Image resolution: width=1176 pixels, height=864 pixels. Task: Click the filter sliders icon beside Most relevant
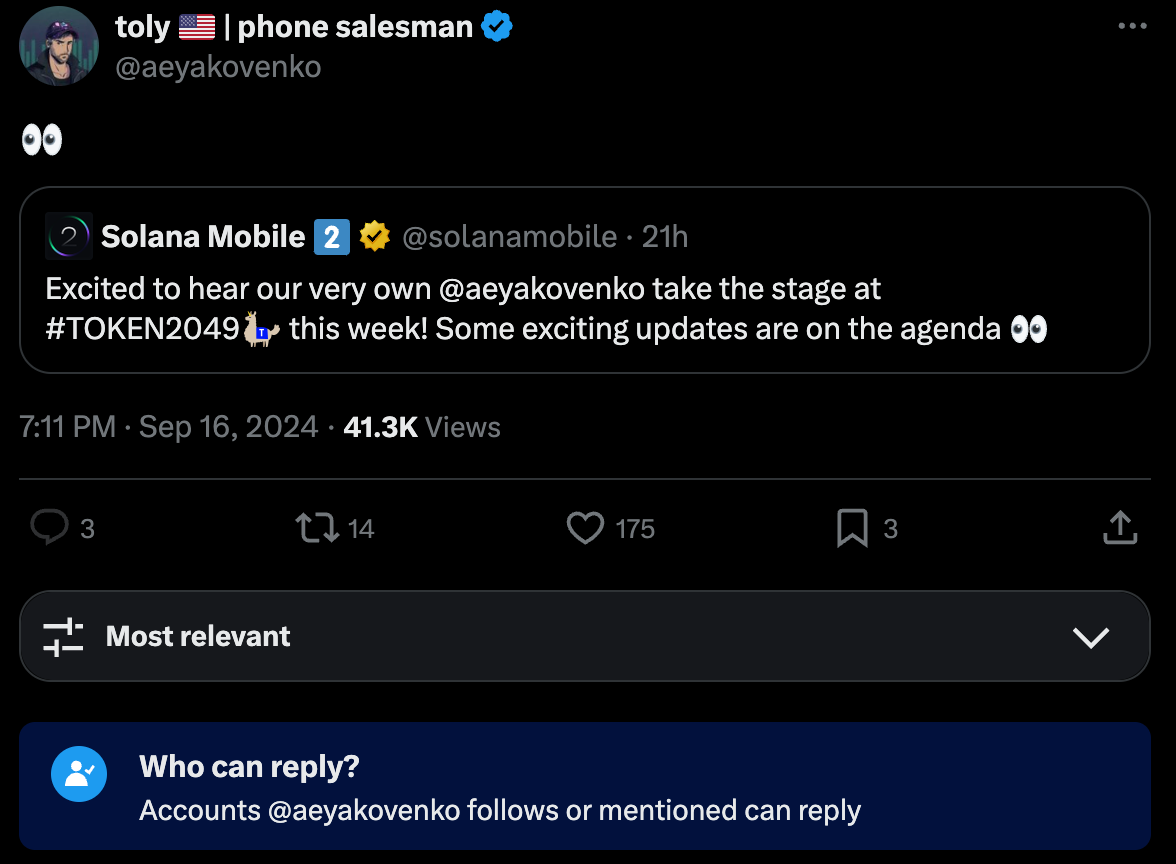(x=63, y=637)
